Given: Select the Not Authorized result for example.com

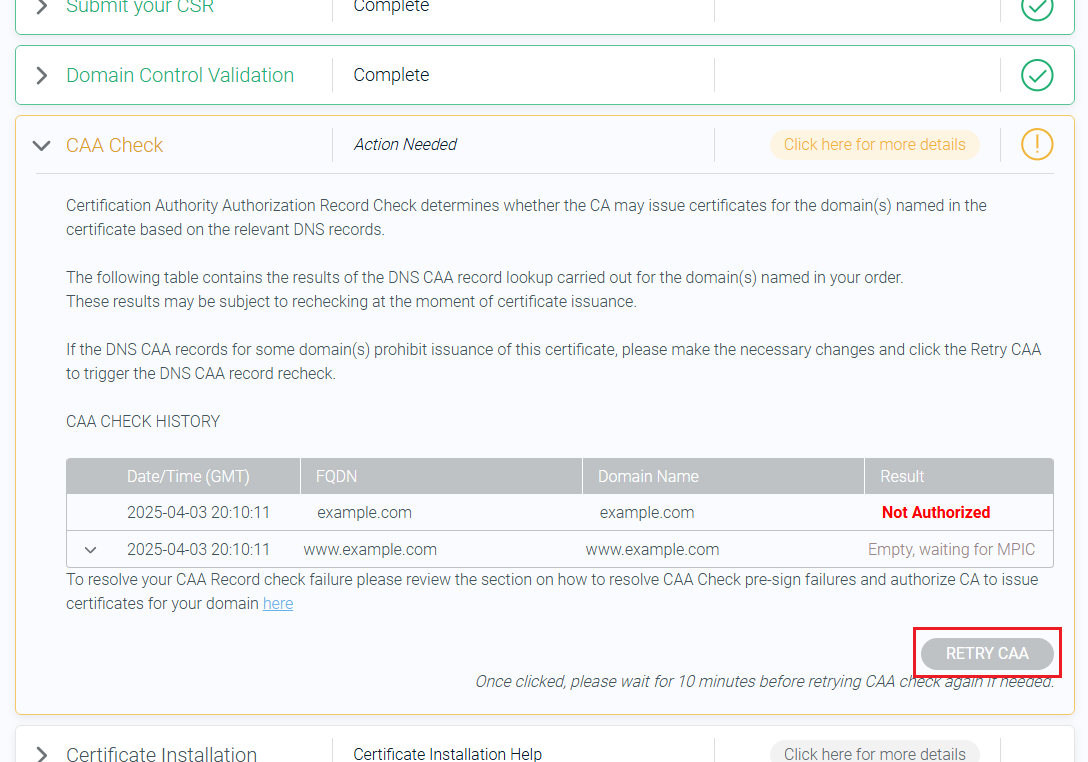Looking at the screenshot, I should pyautogui.click(x=936, y=512).
